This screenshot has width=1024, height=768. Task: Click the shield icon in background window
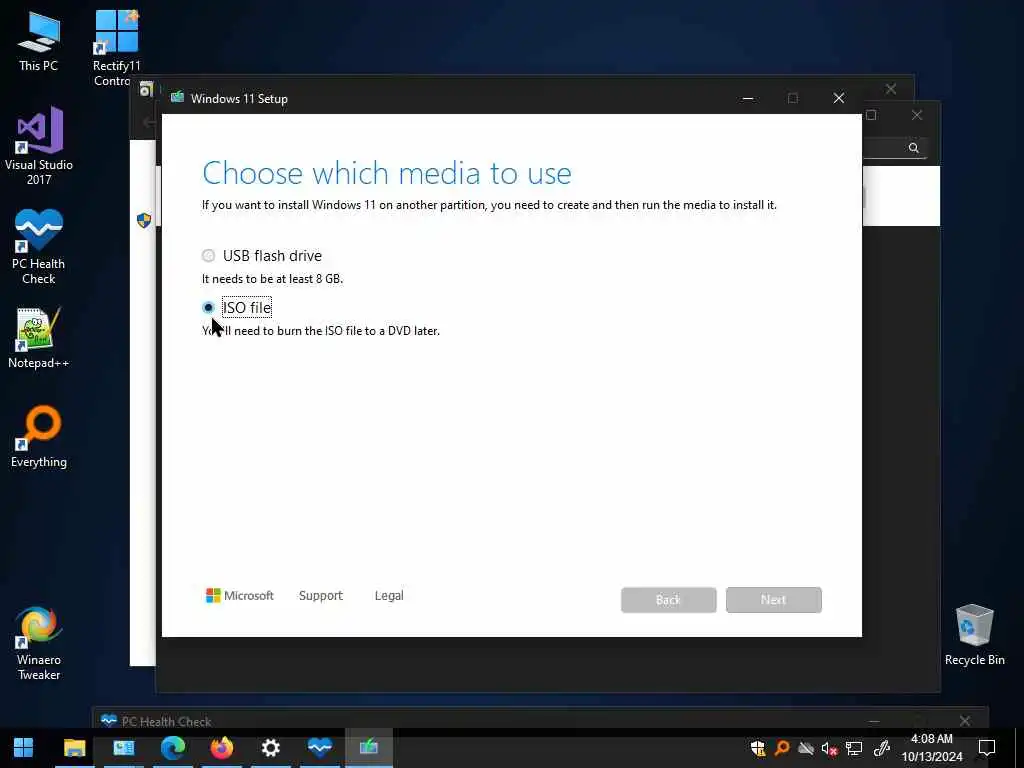click(144, 220)
